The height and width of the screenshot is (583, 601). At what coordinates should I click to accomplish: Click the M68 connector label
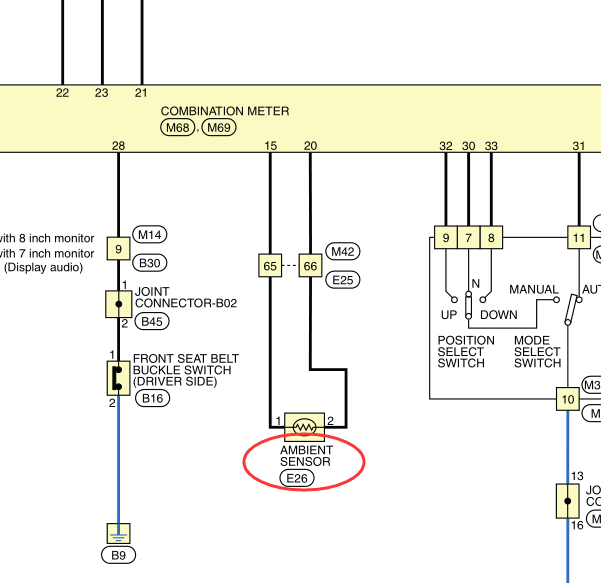[x=177, y=127]
